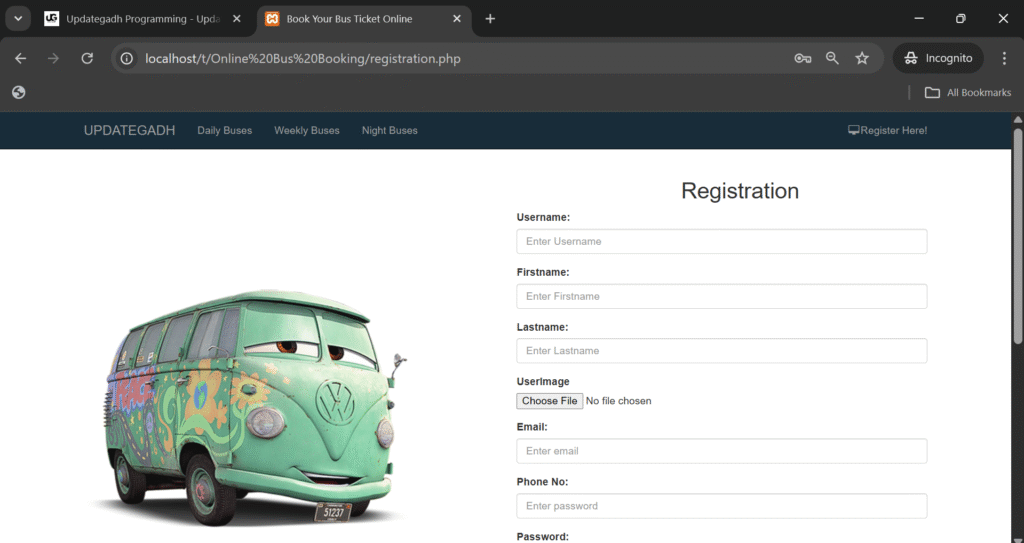Open the Weekly Buses menu item
The width and height of the screenshot is (1024, 543).
coord(307,131)
